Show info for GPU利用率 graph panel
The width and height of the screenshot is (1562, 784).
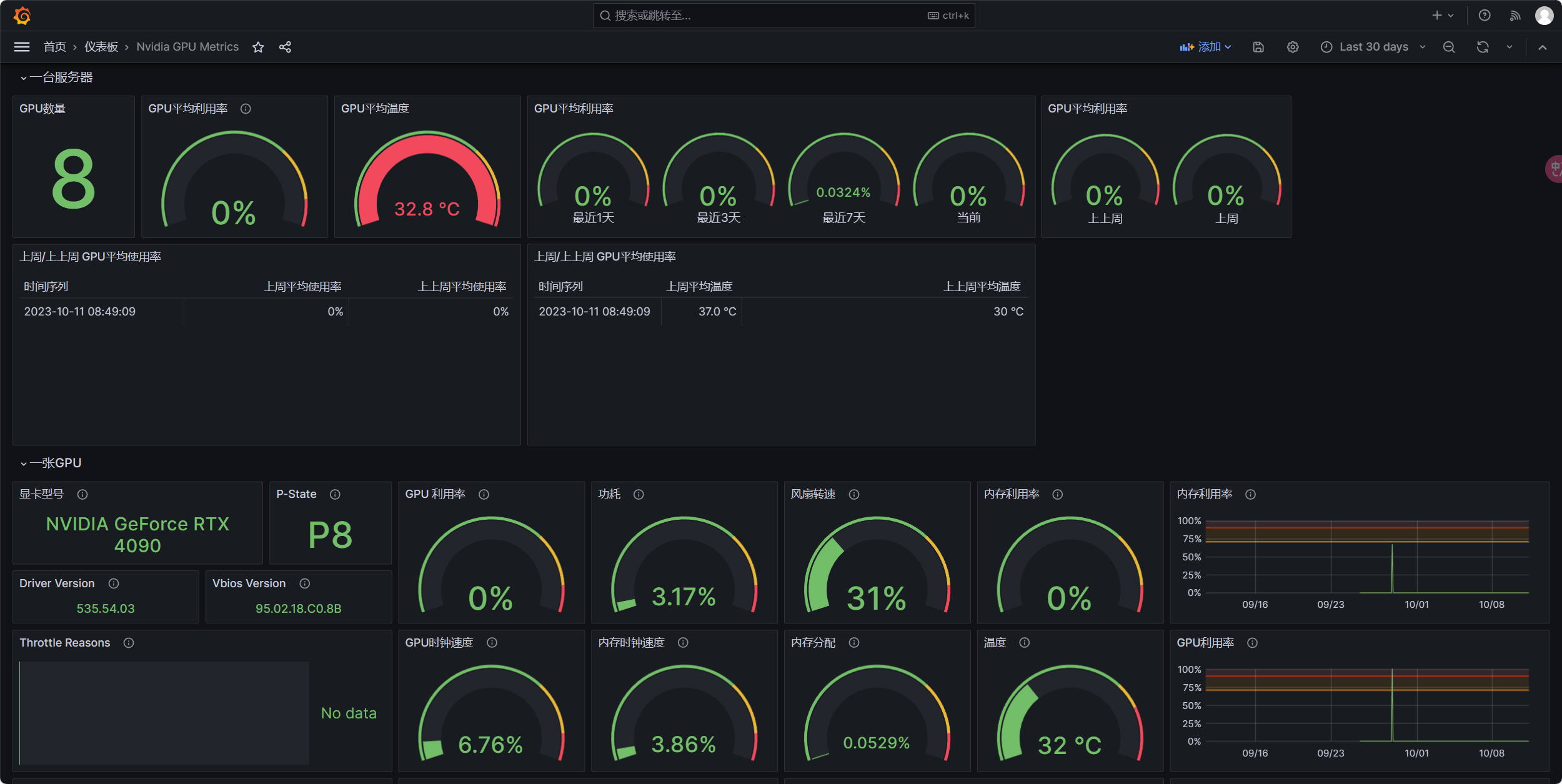click(x=1252, y=643)
